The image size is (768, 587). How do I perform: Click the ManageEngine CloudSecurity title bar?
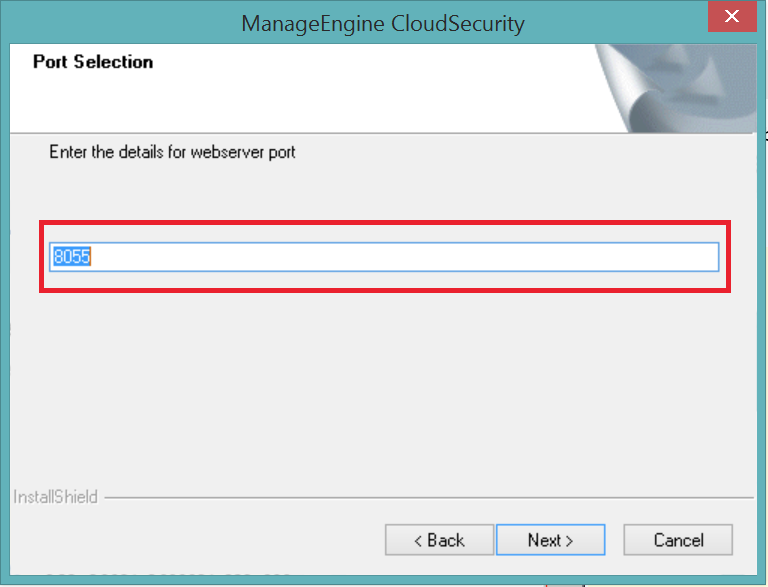(x=383, y=23)
